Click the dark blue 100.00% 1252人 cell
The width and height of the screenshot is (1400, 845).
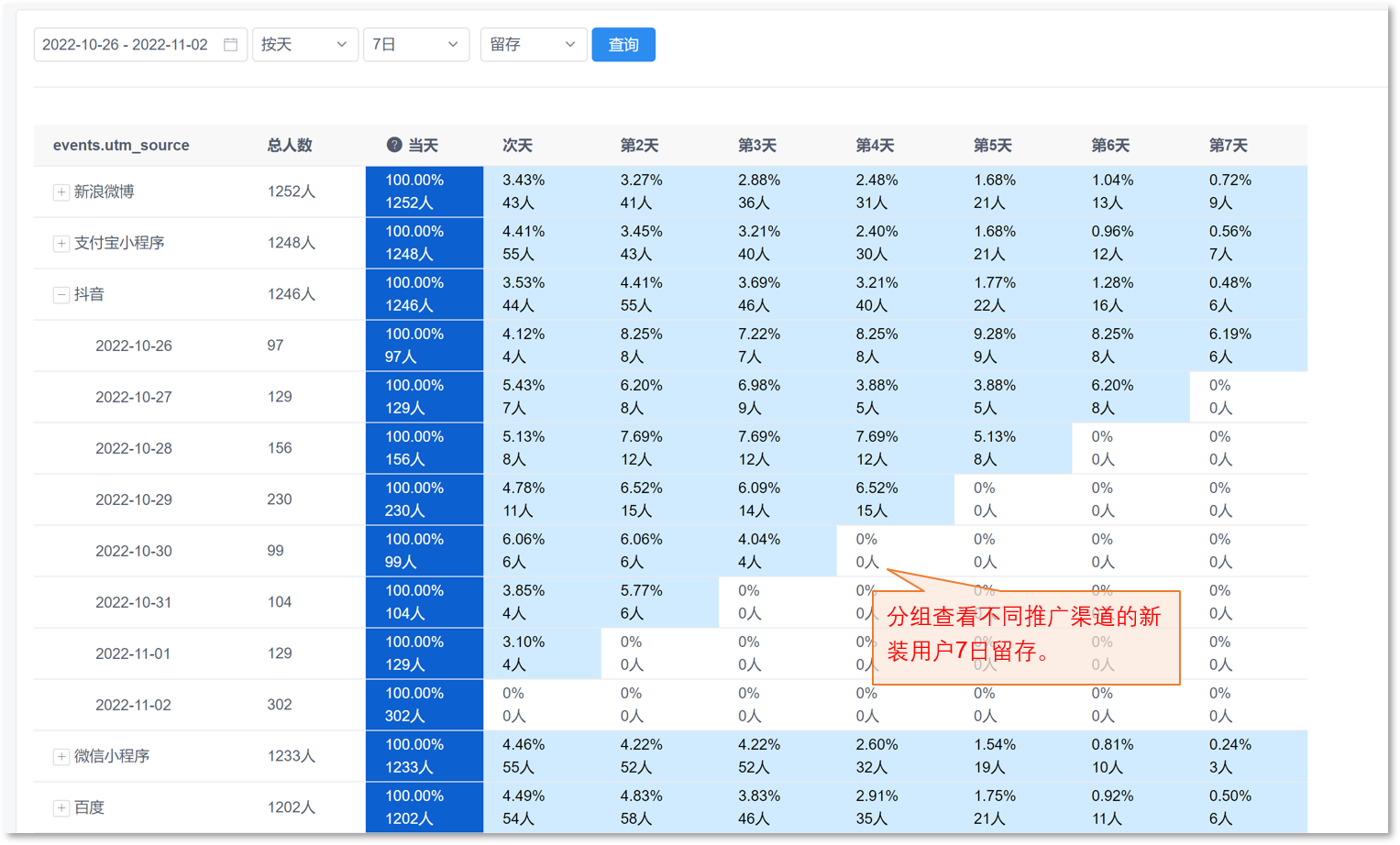424,192
